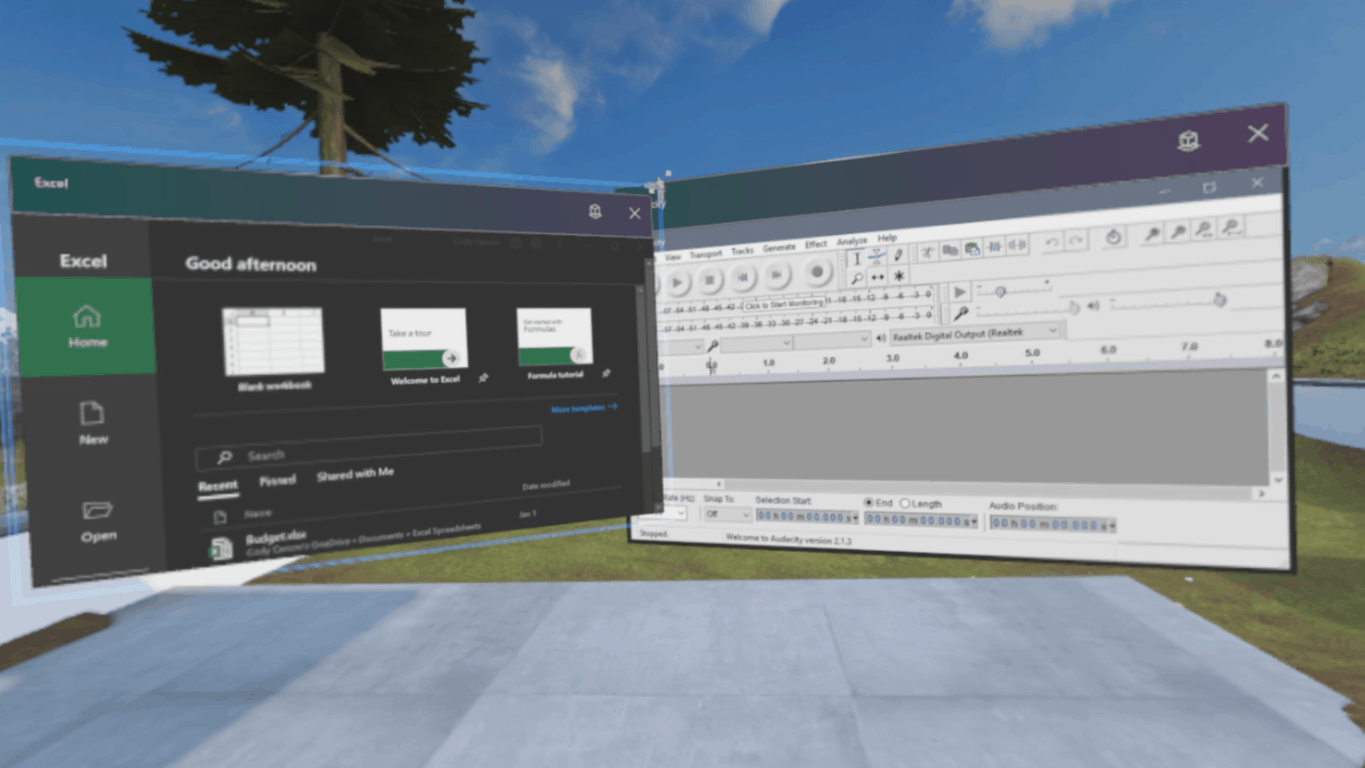Screen dimensions: 1365x768
Task: Click the Audacity Silence audio icon
Action: [x=1017, y=245]
